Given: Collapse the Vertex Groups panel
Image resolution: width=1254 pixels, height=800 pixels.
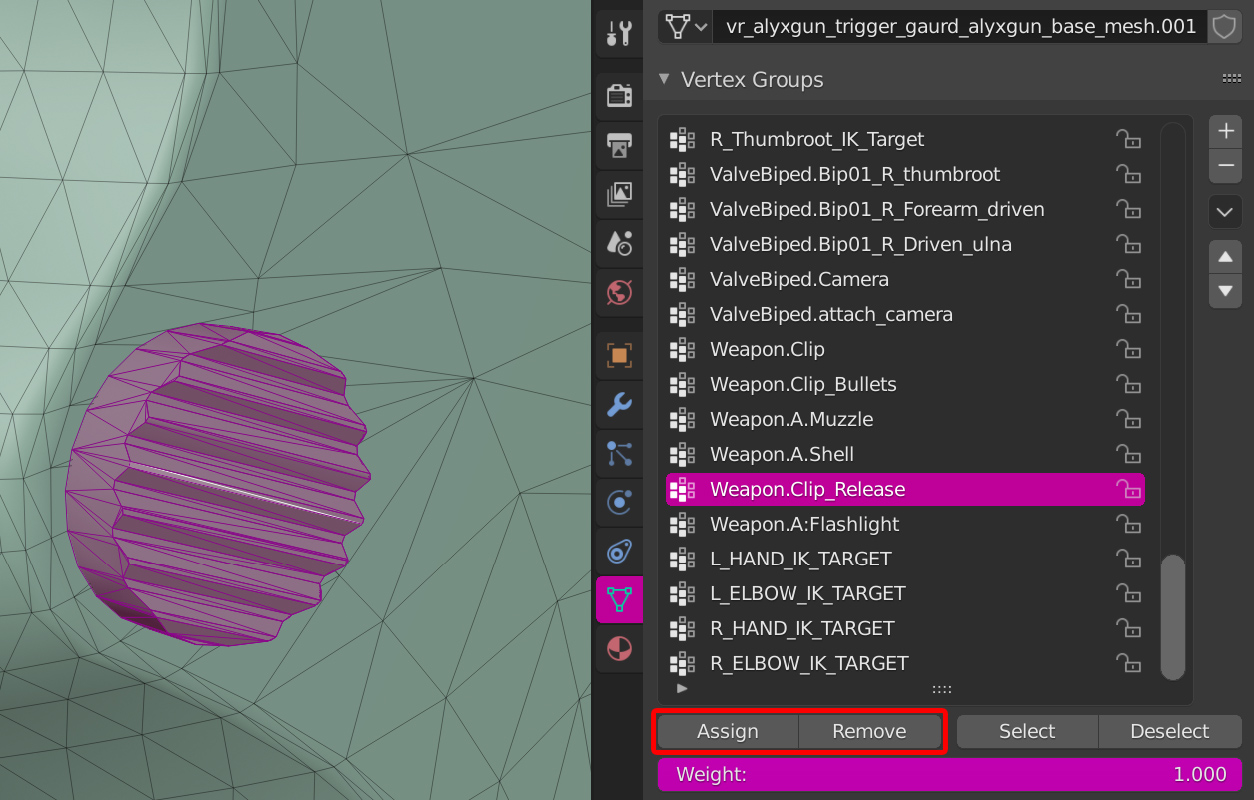Looking at the screenshot, I should pos(664,79).
